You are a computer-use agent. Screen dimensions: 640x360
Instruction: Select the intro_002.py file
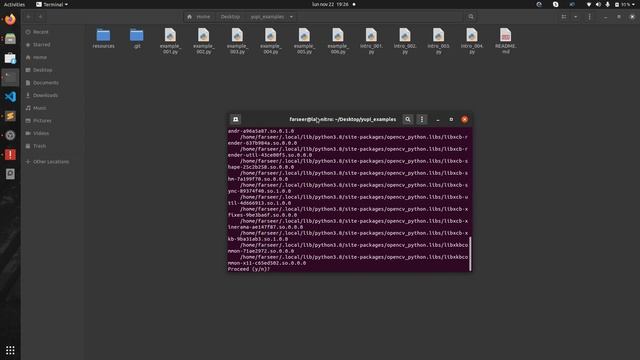(x=404, y=41)
